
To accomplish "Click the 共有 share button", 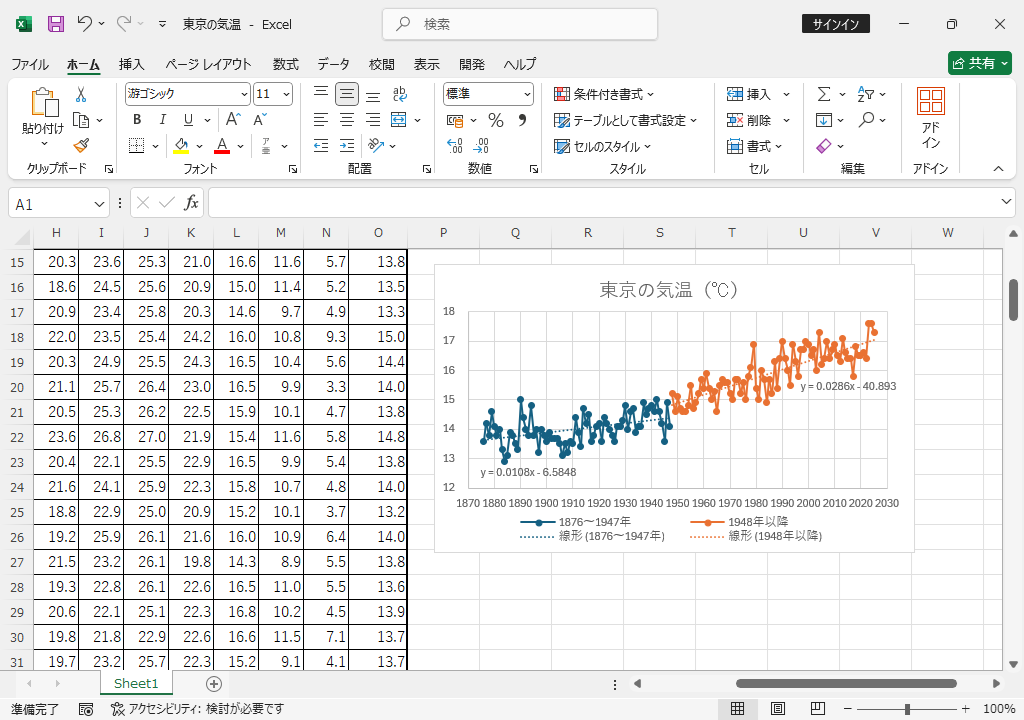I will (980, 63).
